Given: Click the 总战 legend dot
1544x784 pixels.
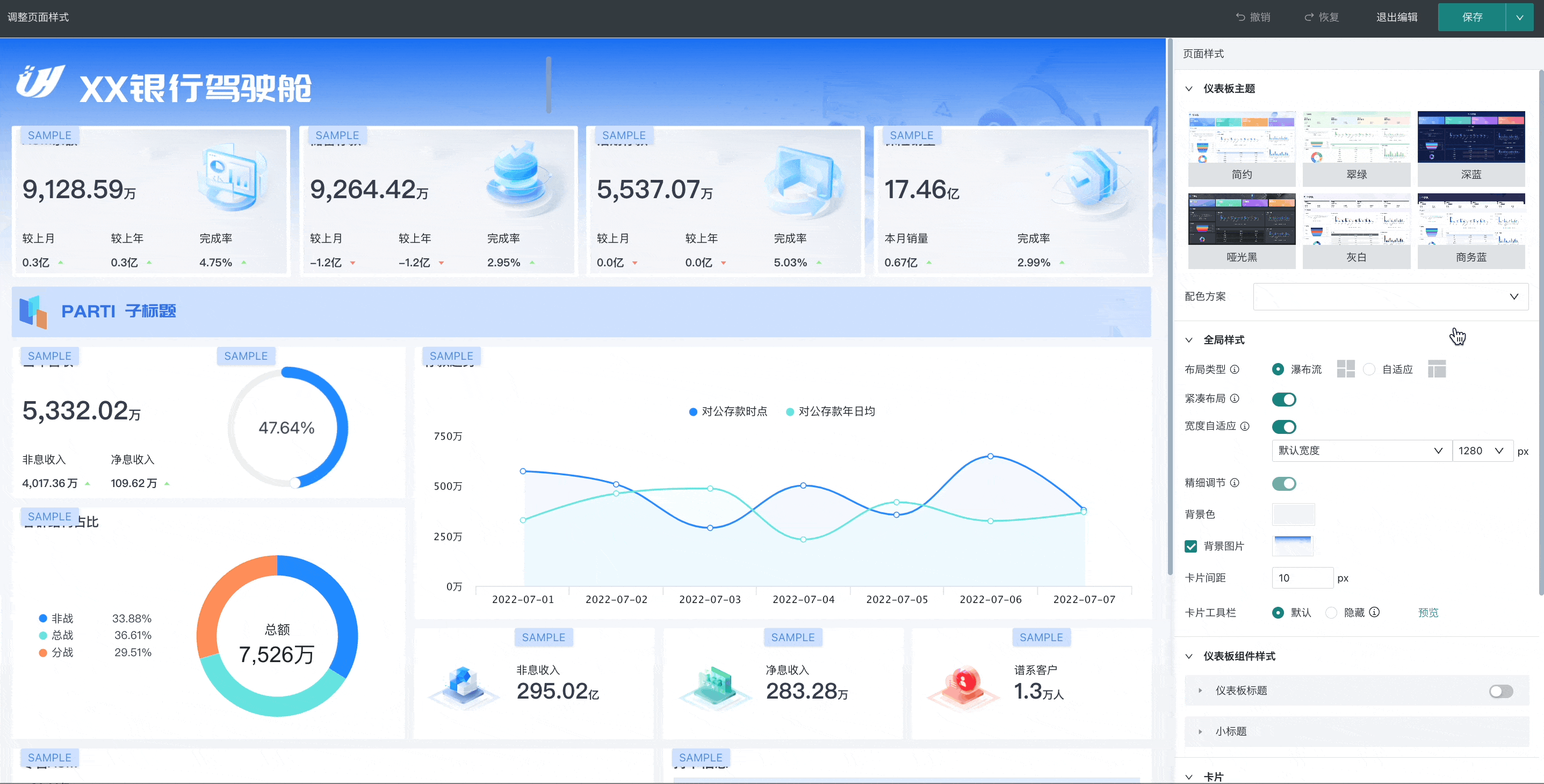Looking at the screenshot, I should pyautogui.click(x=43, y=635).
